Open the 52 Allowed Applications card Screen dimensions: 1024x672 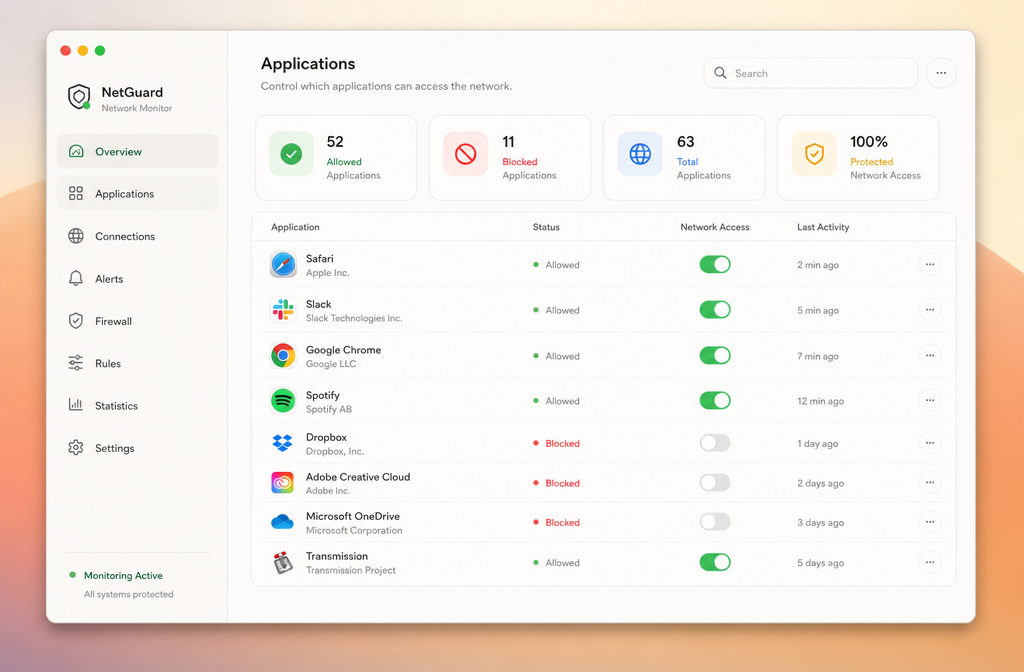[x=336, y=157]
